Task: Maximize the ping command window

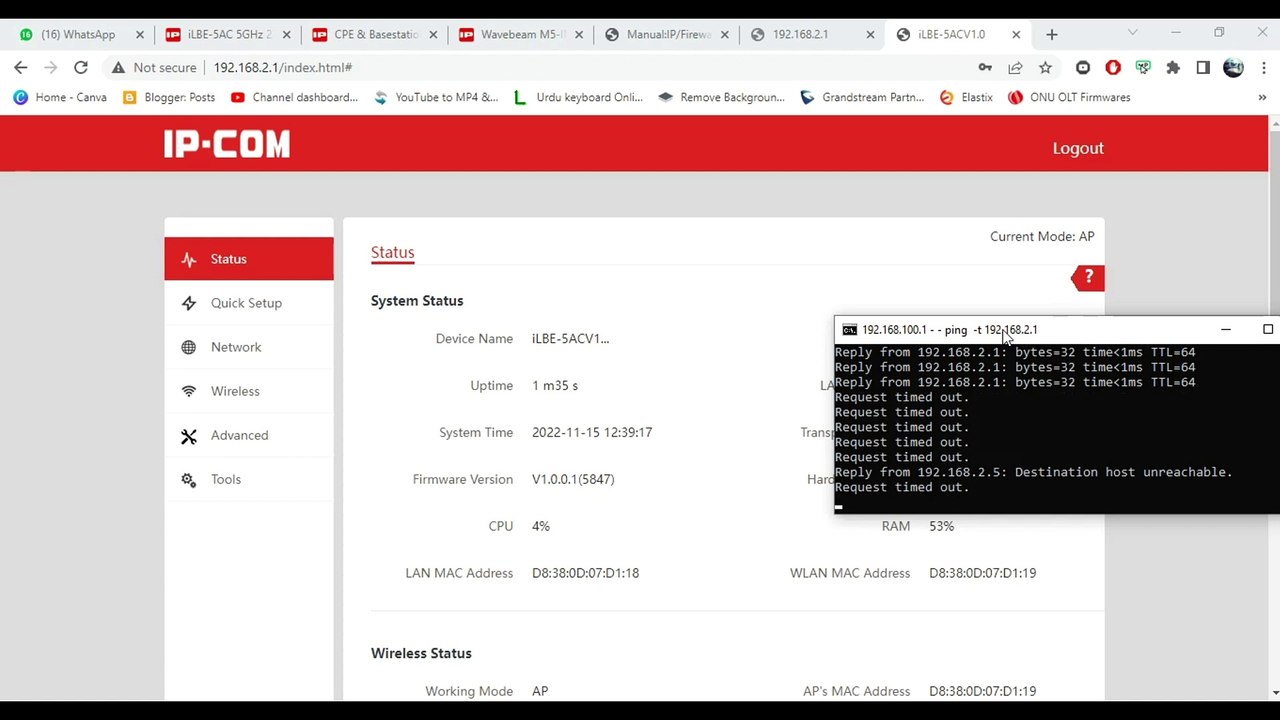Action: point(1268,329)
